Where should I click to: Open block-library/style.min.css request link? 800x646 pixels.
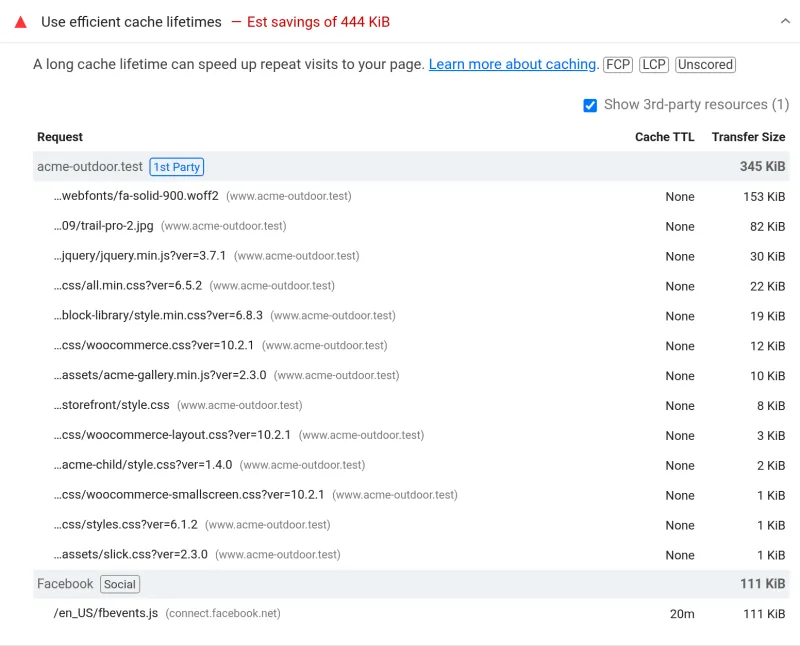[x=158, y=315]
